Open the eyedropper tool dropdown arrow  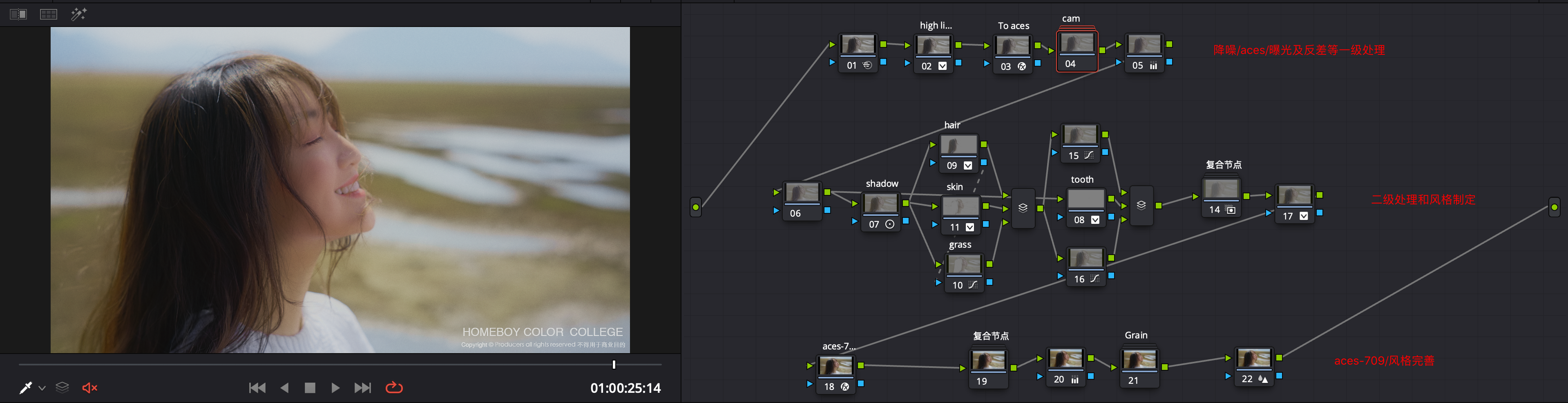click(x=42, y=388)
